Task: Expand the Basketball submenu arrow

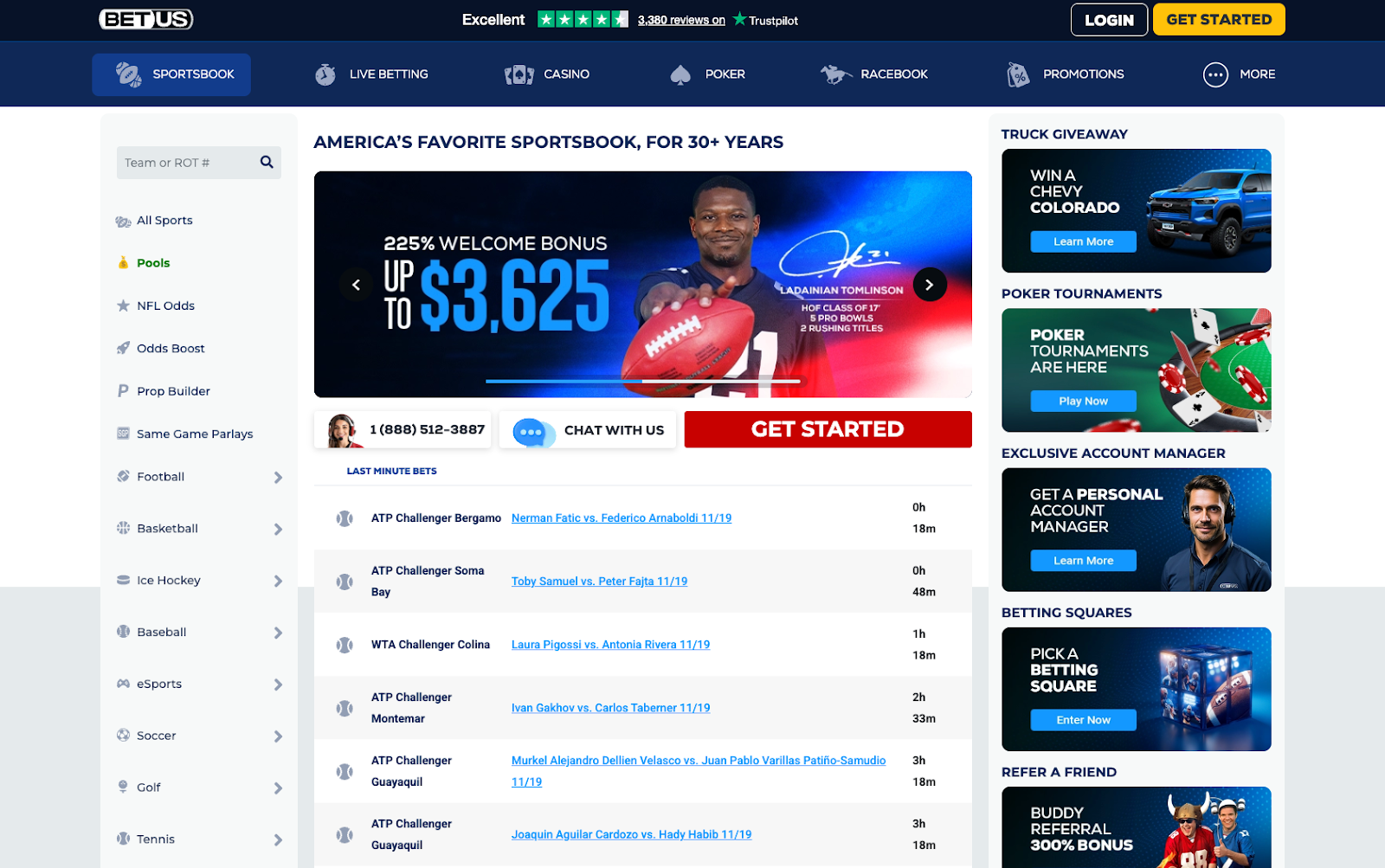Action: tap(278, 530)
